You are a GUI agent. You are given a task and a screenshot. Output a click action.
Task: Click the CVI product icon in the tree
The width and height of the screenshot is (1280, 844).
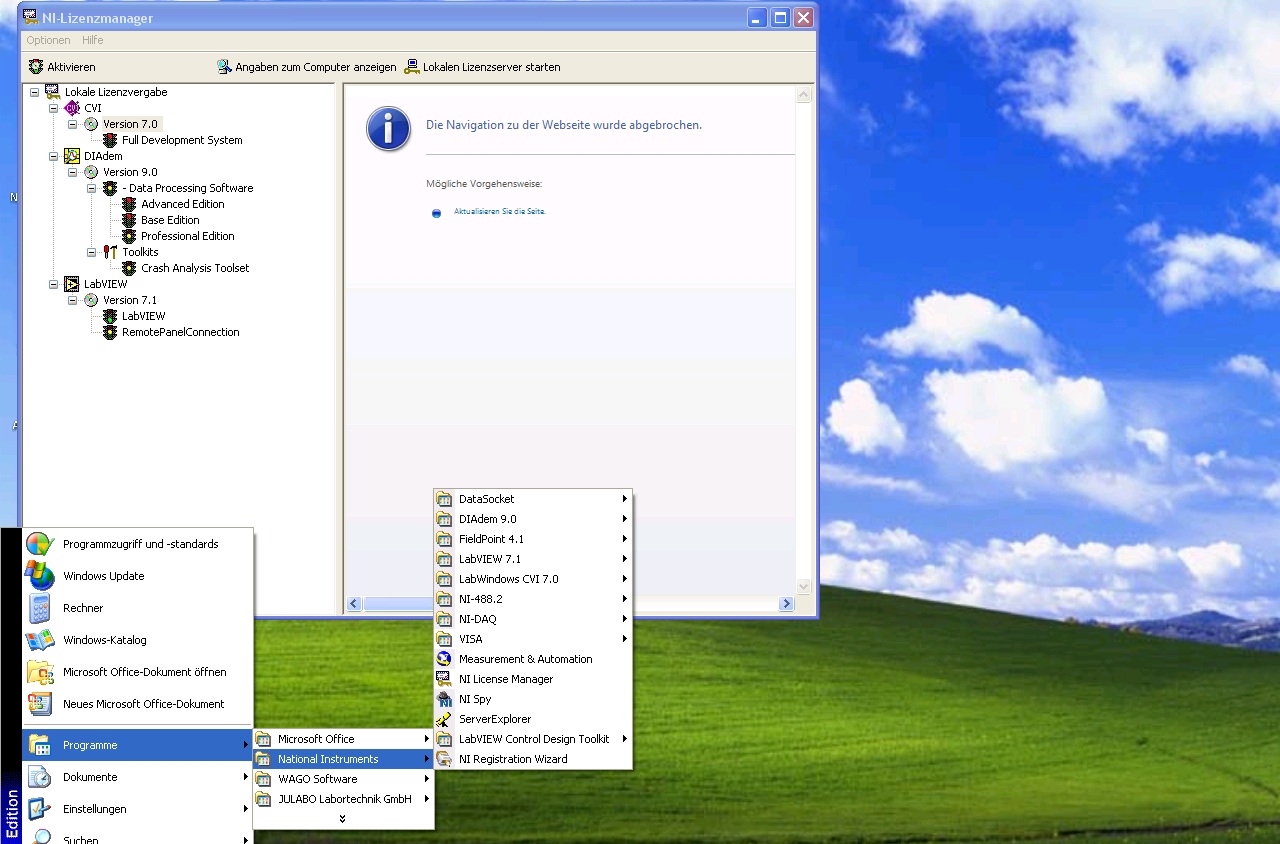click(72, 108)
